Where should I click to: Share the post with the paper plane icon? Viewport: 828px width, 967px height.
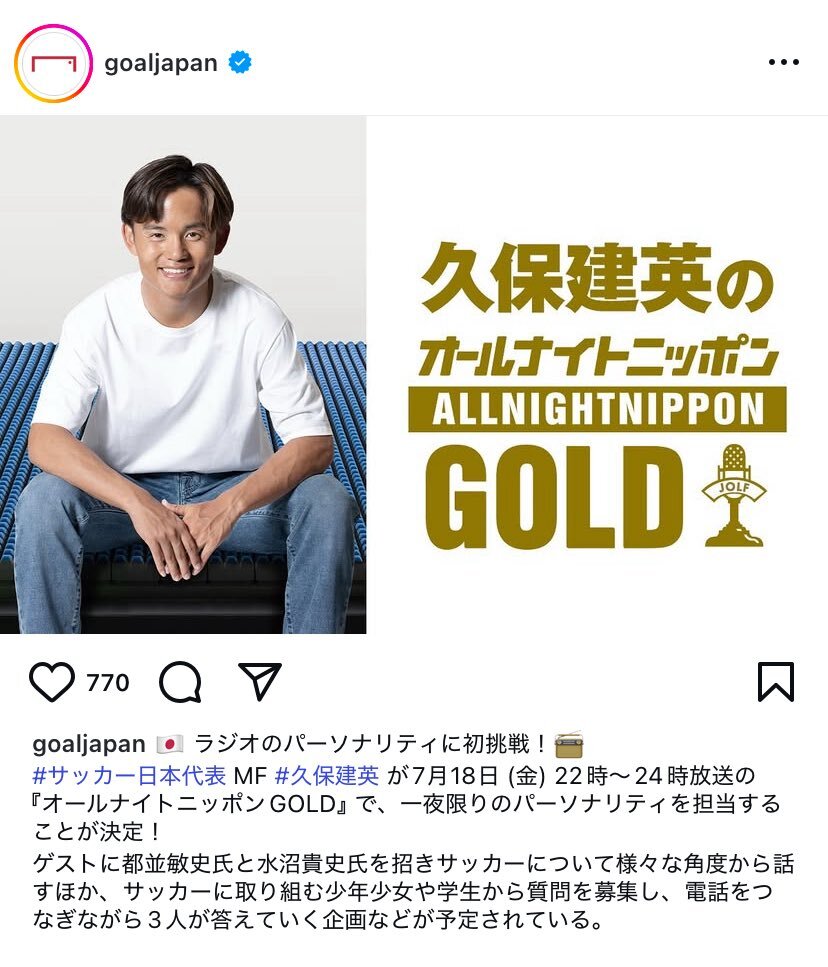(260, 681)
